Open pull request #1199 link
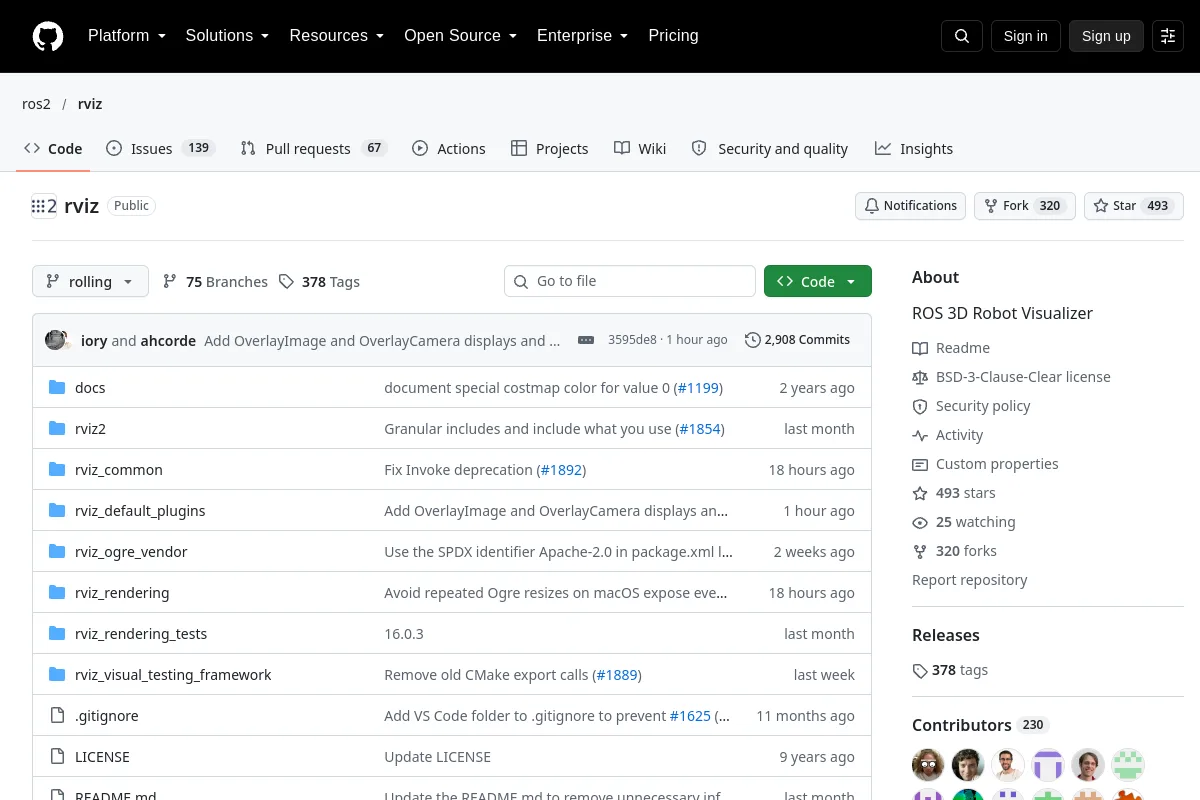The width and height of the screenshot is (1200, 800). (x=698, y=388)
